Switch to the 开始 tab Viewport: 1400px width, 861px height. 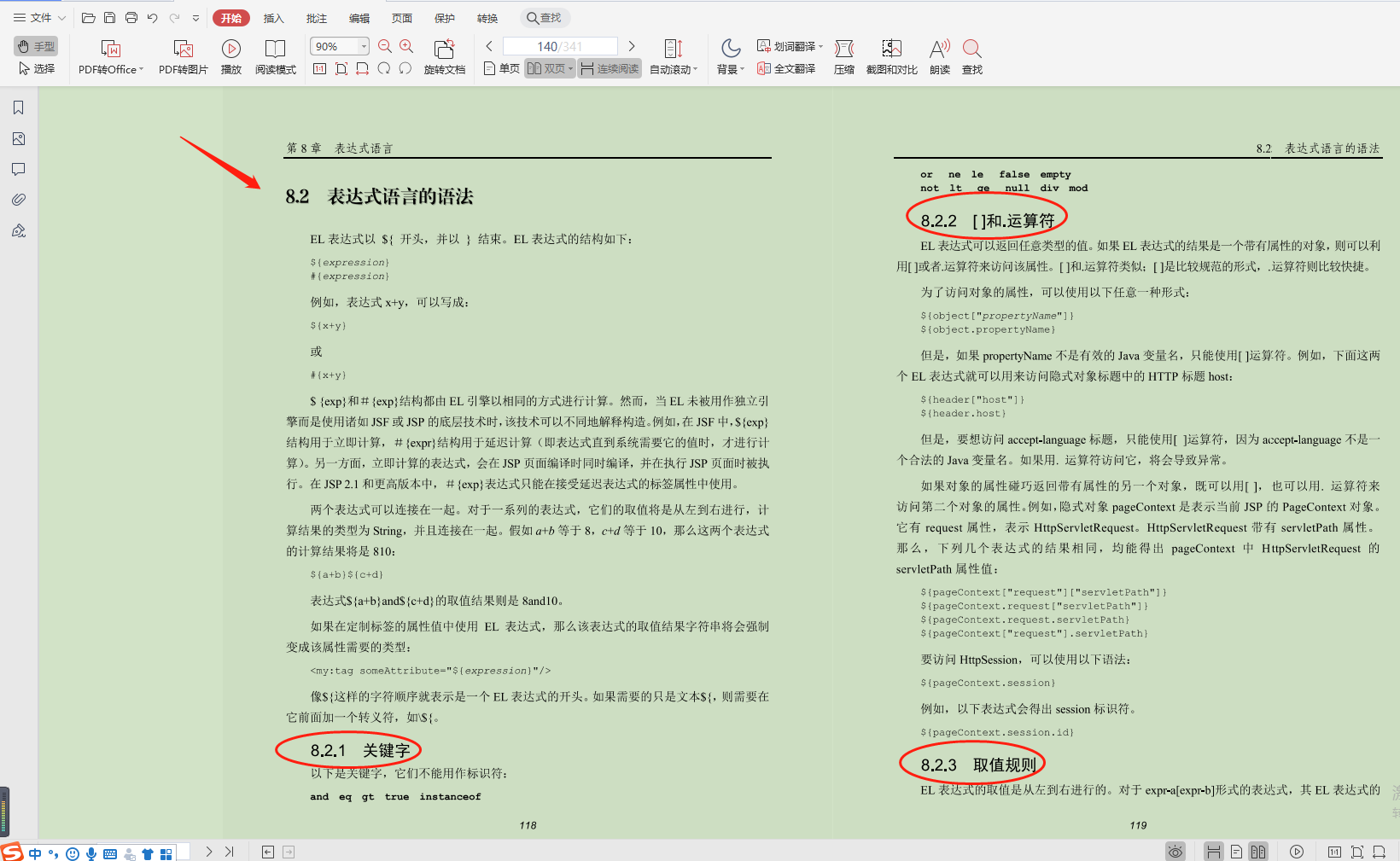(x=231, y=18)
